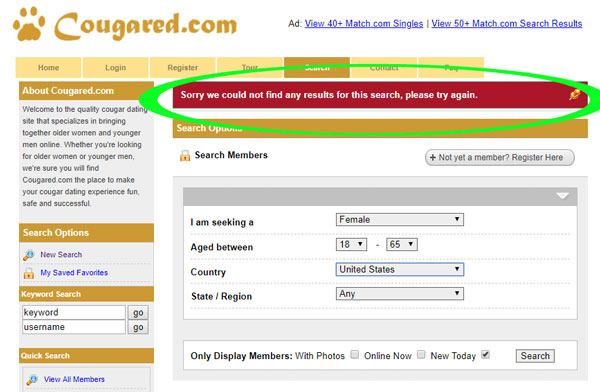The image size is (600, 392).
Task: Open the Contact tab
Action: coord(384,68)
